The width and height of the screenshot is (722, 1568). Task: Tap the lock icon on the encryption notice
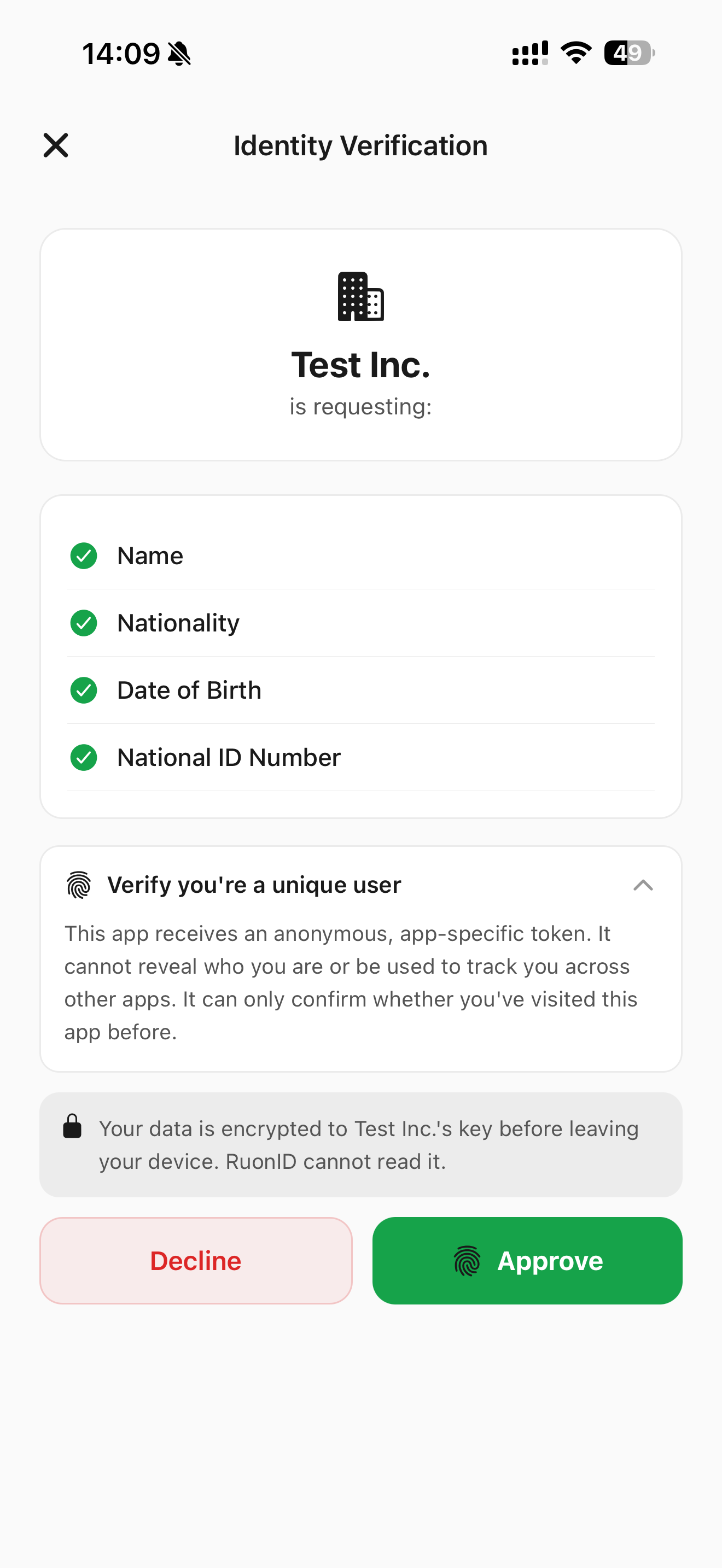click(71, 1127)
